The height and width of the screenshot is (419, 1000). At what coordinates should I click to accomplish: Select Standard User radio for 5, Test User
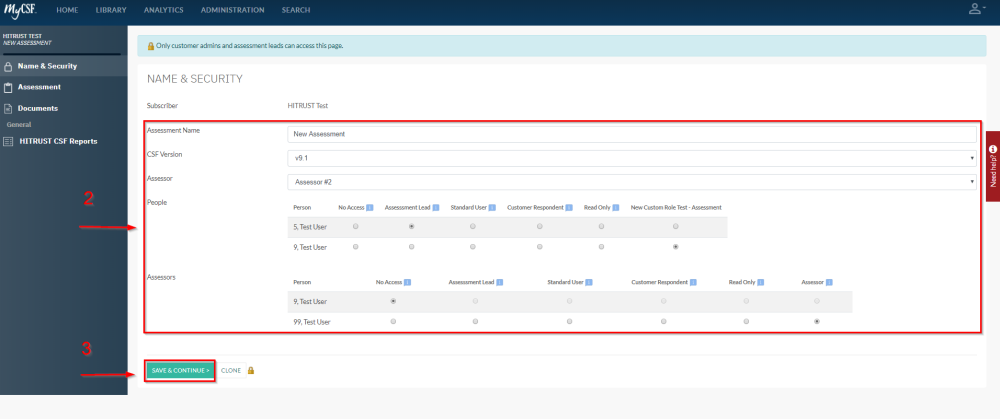click(473, 226)
